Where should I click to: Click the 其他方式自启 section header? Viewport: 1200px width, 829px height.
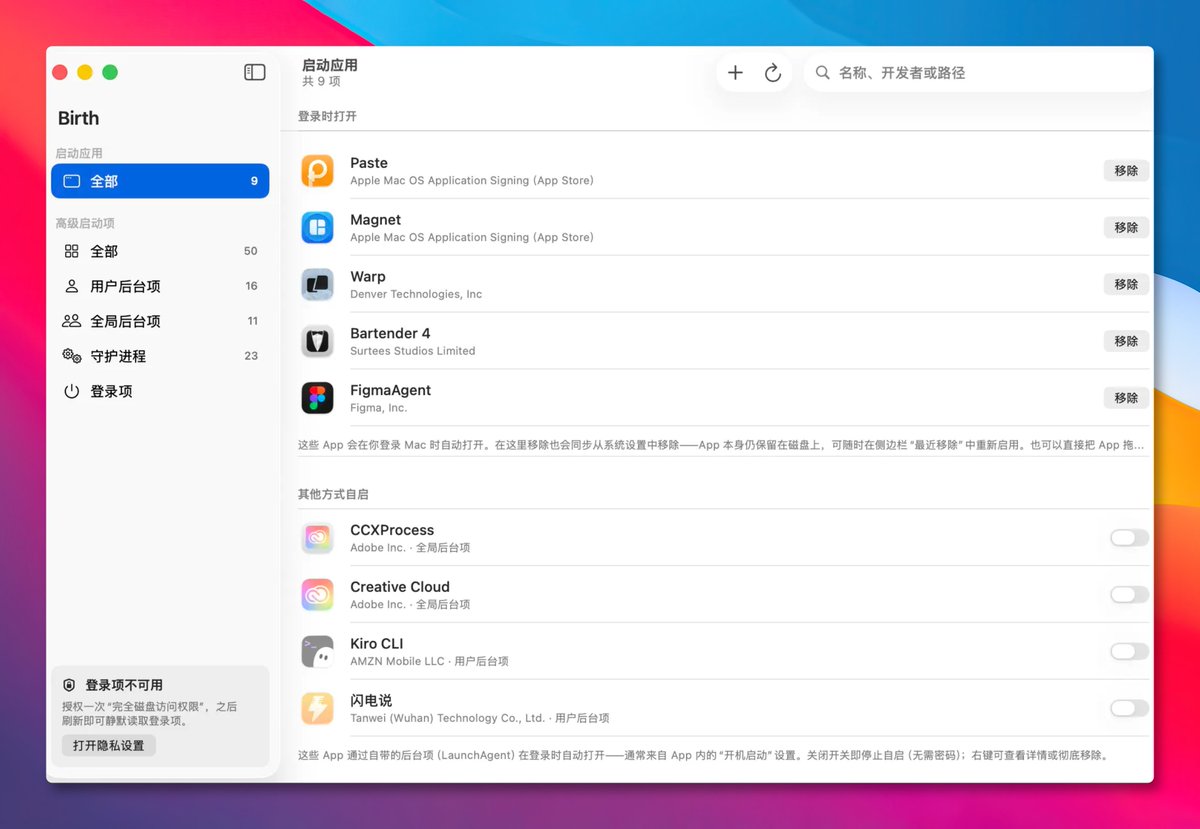pos(334,494)
